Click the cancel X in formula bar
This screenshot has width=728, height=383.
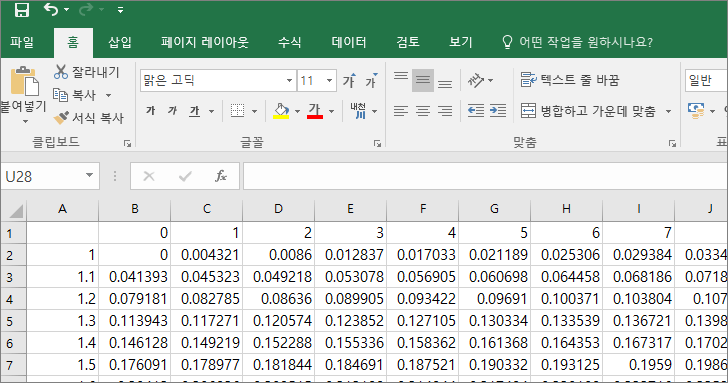(149, 176)
